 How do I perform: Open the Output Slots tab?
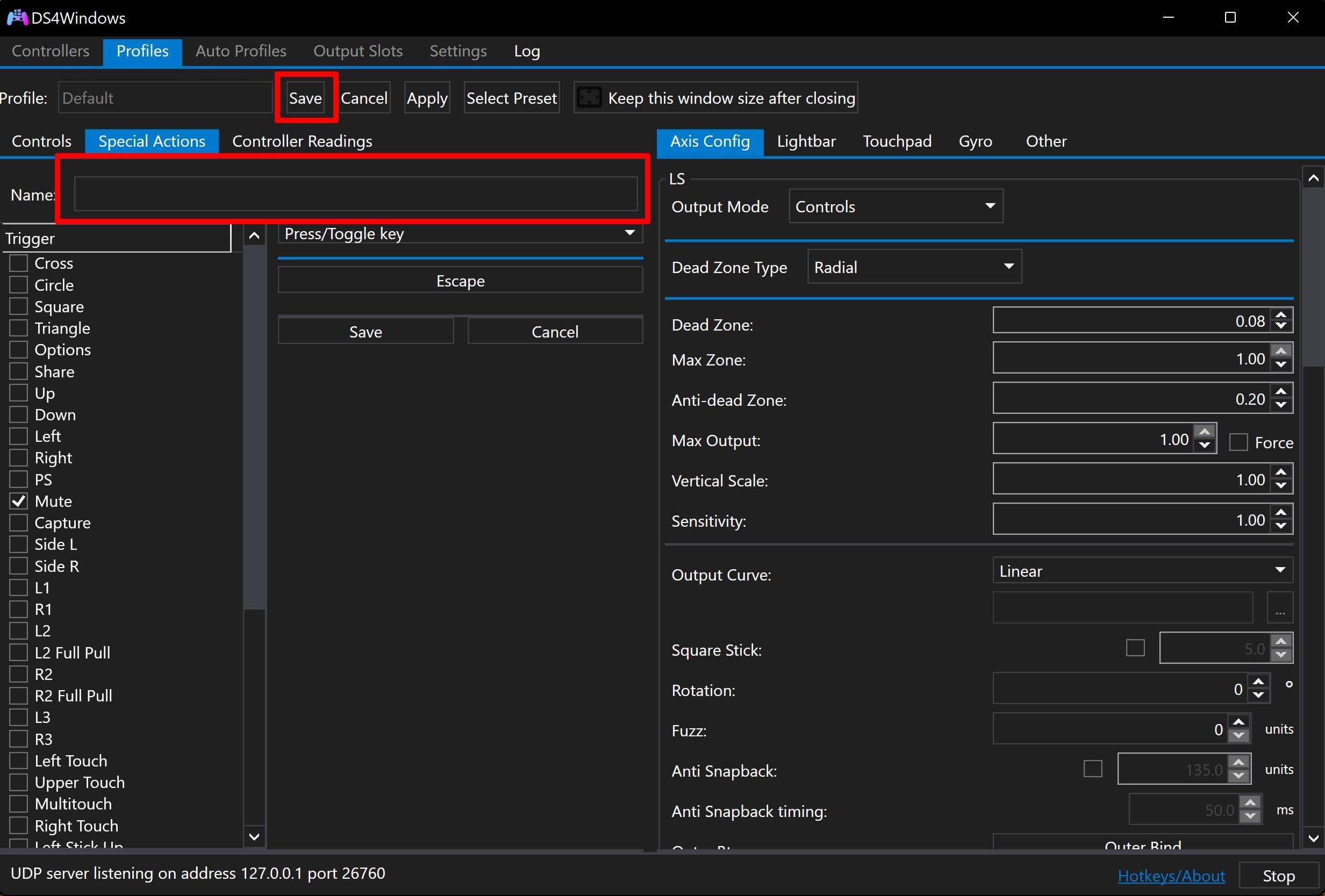(x=358, y=51)
